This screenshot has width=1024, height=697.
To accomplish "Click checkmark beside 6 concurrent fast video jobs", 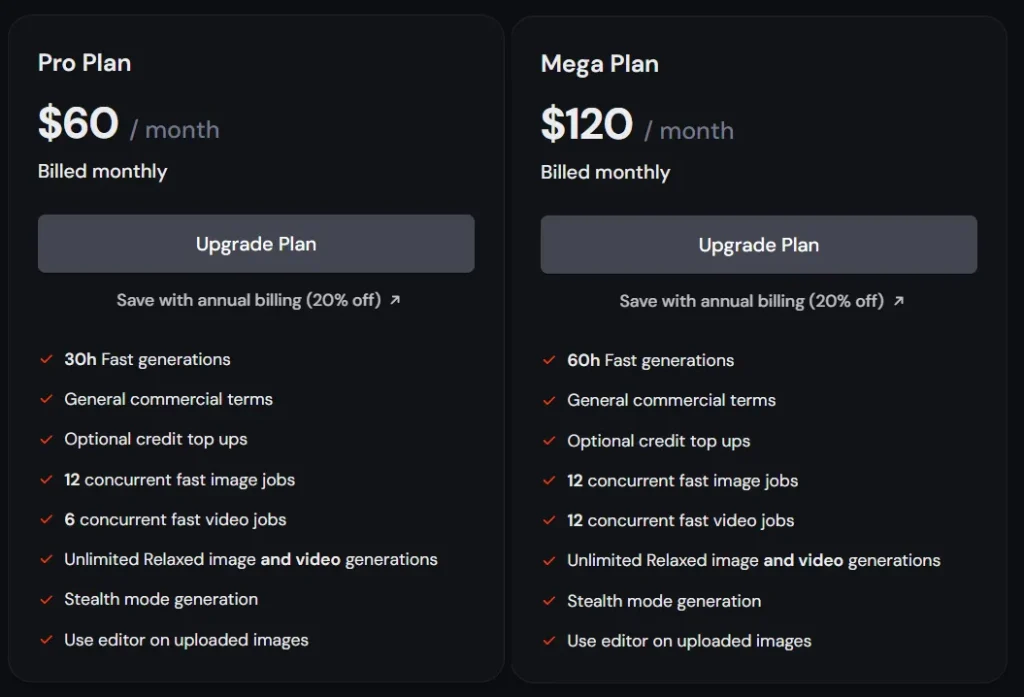I will (x=46, y=519).
